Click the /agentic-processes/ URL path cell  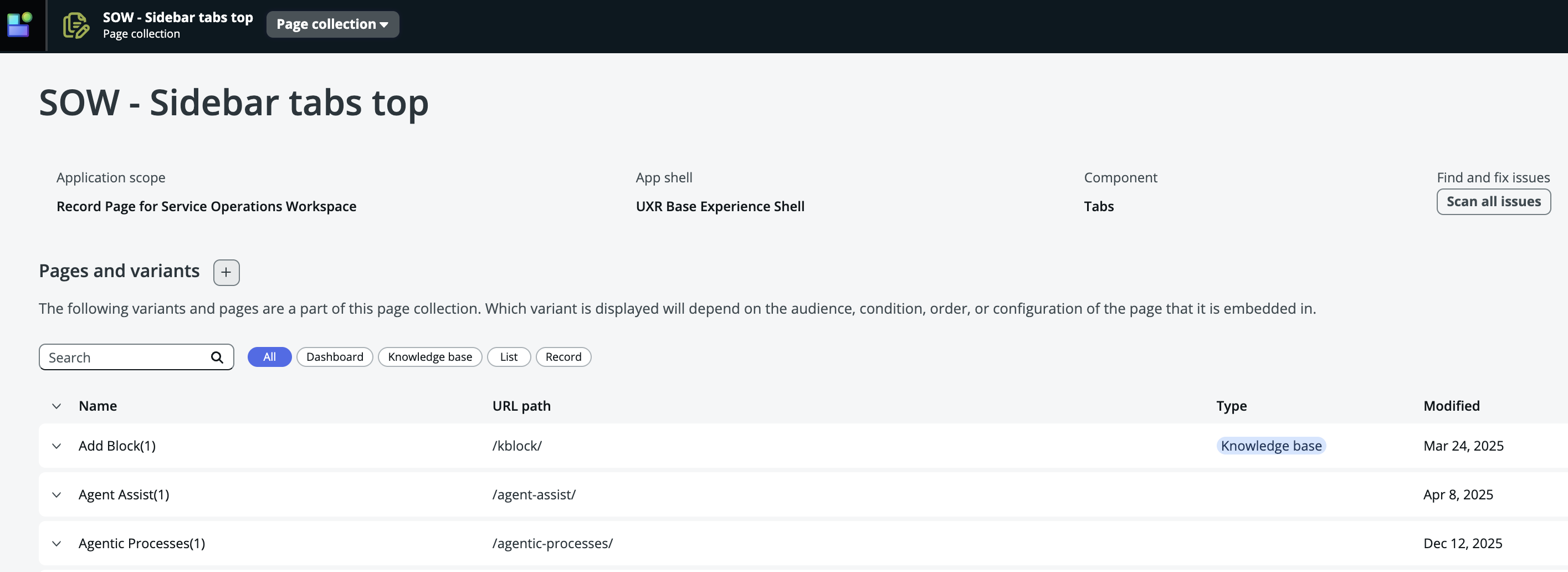pos(552,543)
